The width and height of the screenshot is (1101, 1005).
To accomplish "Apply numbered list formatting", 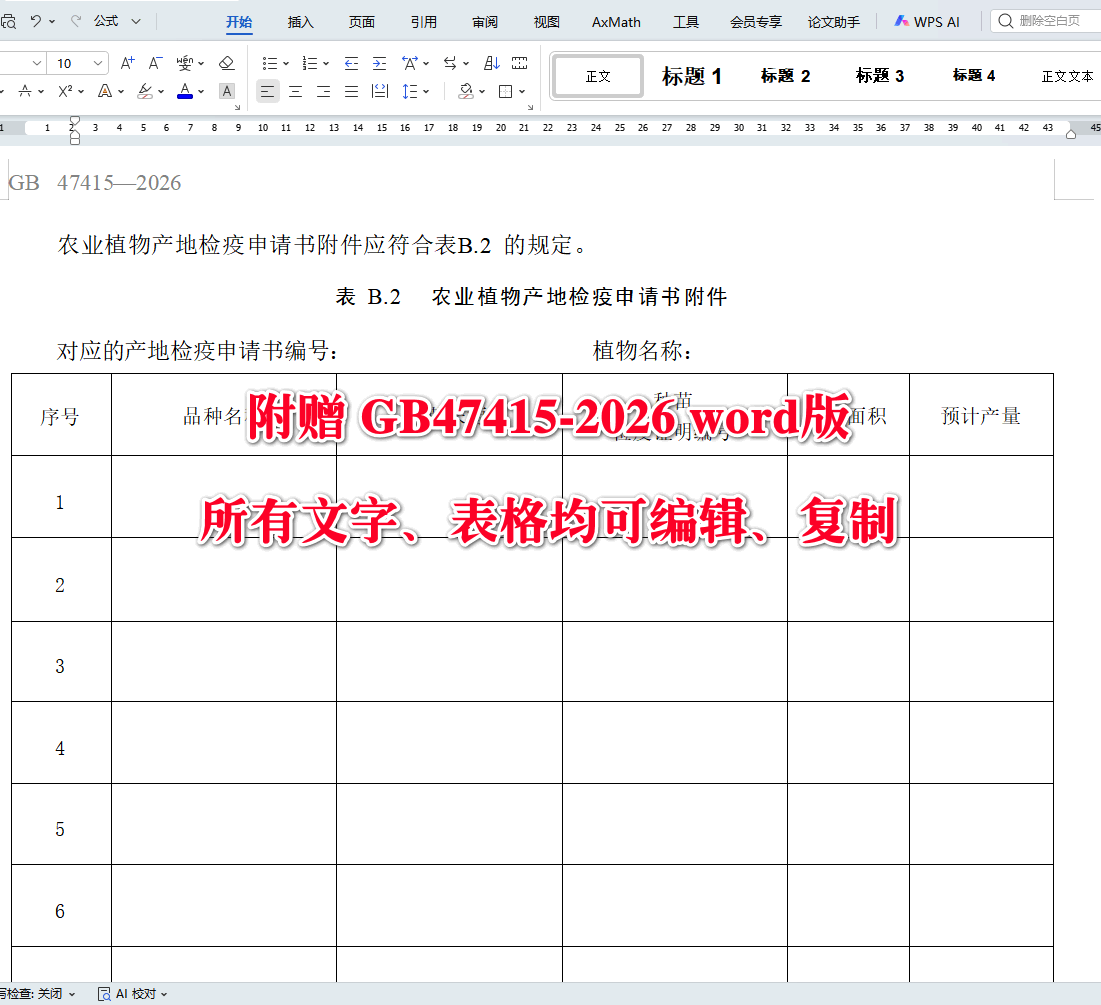I will (x=310, y=63).
